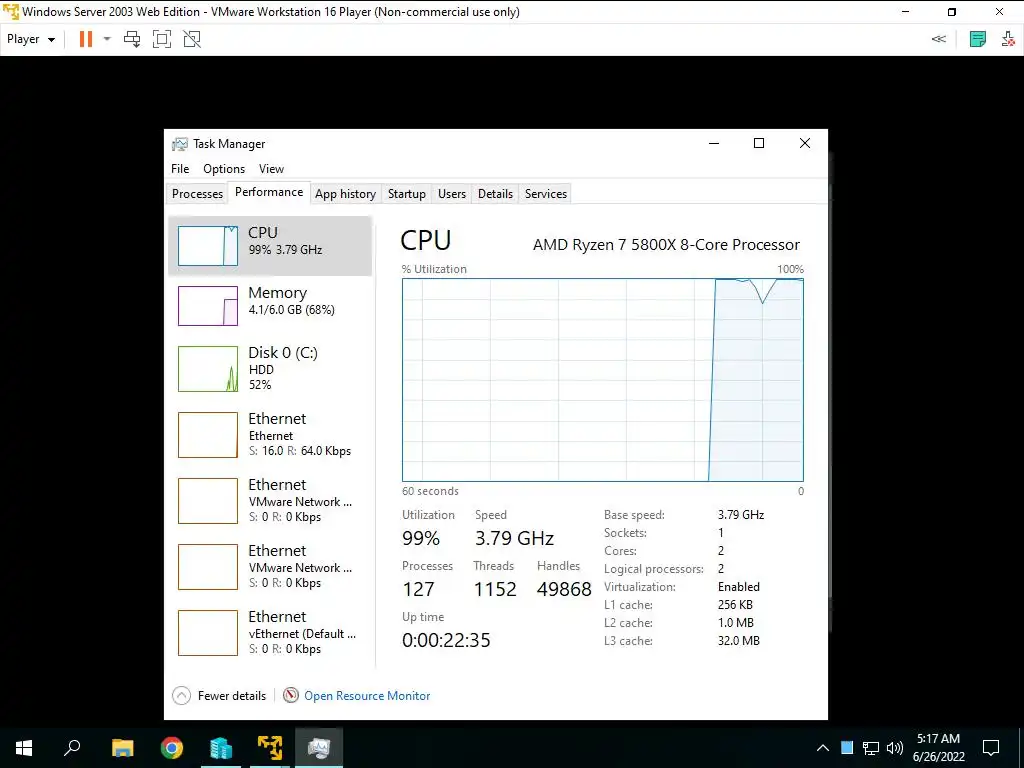Screen dimensions: 1024x768
Task: Enter full screen mode icon in VMware toolbar
Action: point(162,39)
